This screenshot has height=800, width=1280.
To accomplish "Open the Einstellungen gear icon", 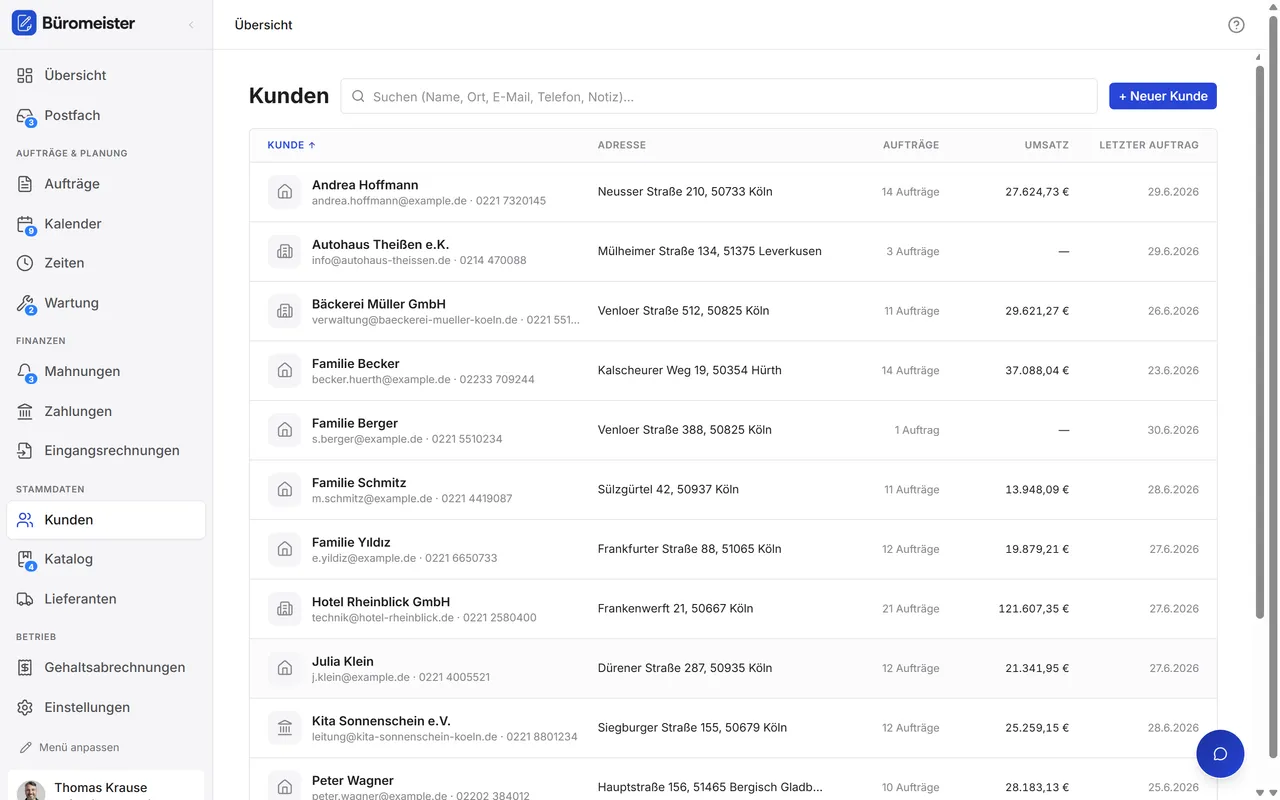I will point(25,707).
